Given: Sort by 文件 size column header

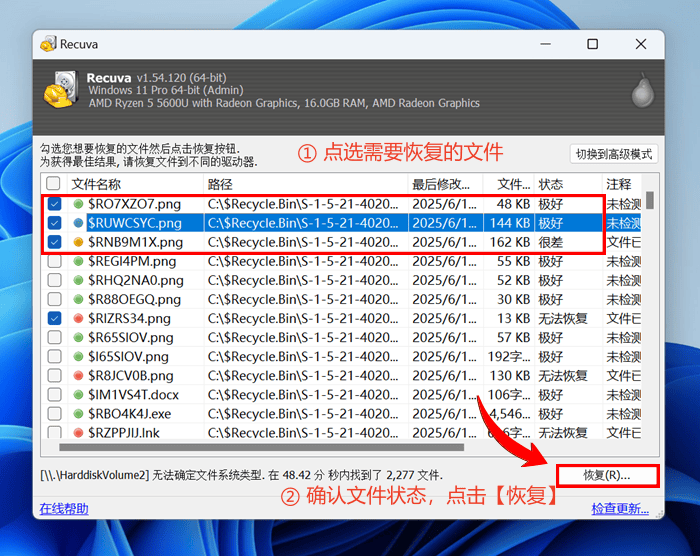Looking at the screenshot, I should pos(509,184).
